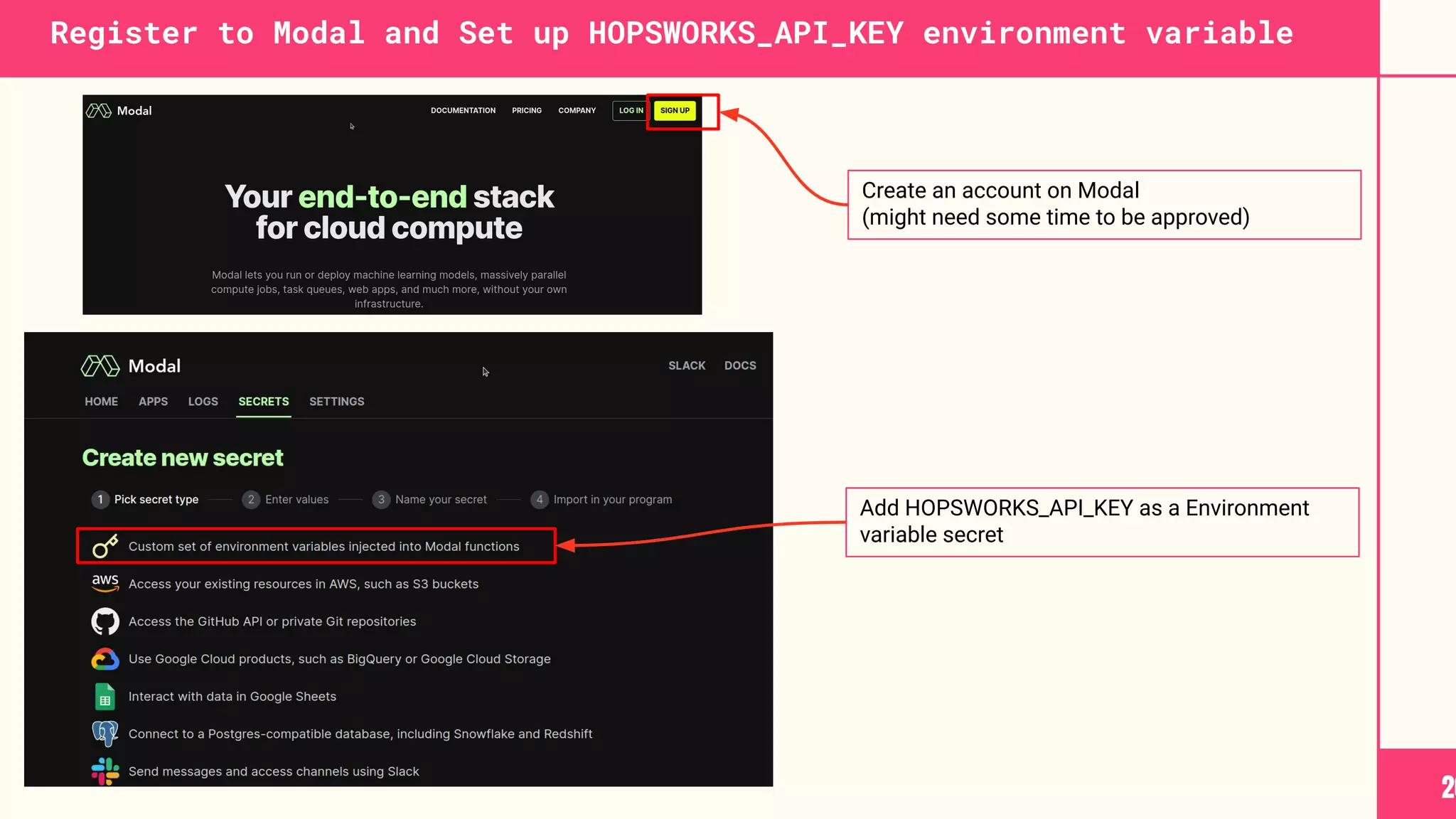Click the 'Create new secret' heading
1456x819 pixels.
(x=183, y=458)
